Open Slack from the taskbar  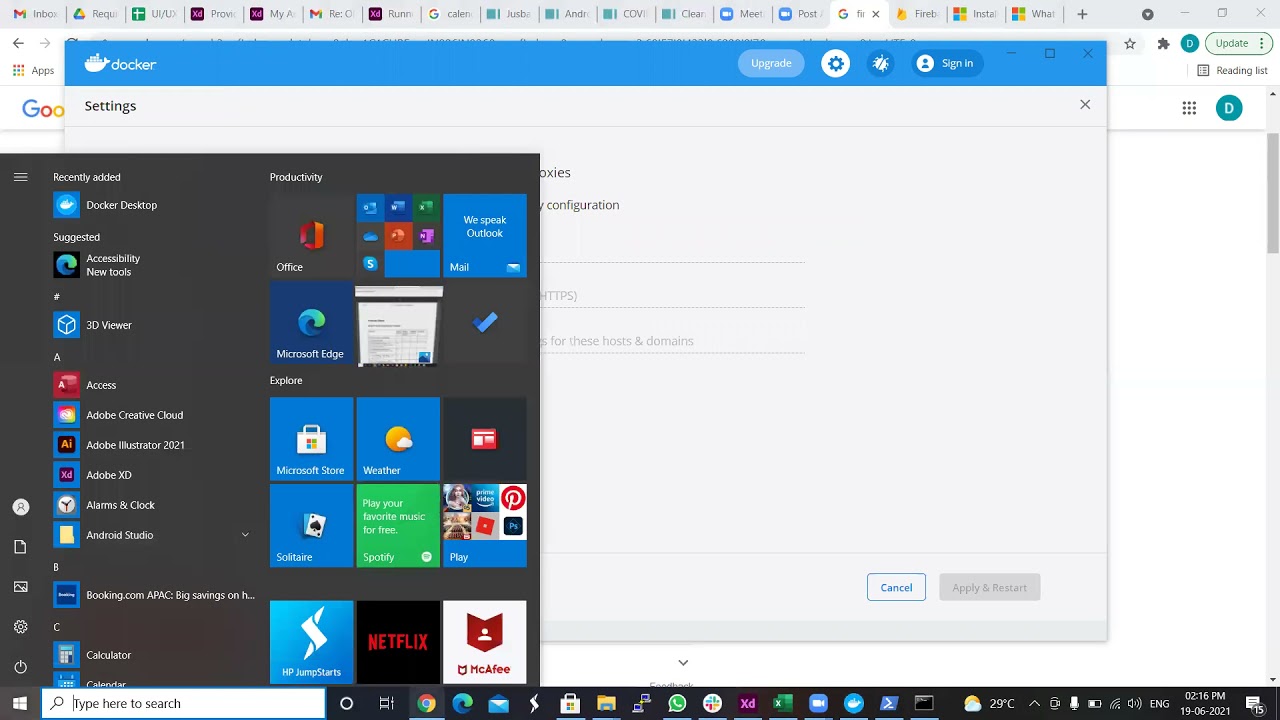(x=712, y=704)
